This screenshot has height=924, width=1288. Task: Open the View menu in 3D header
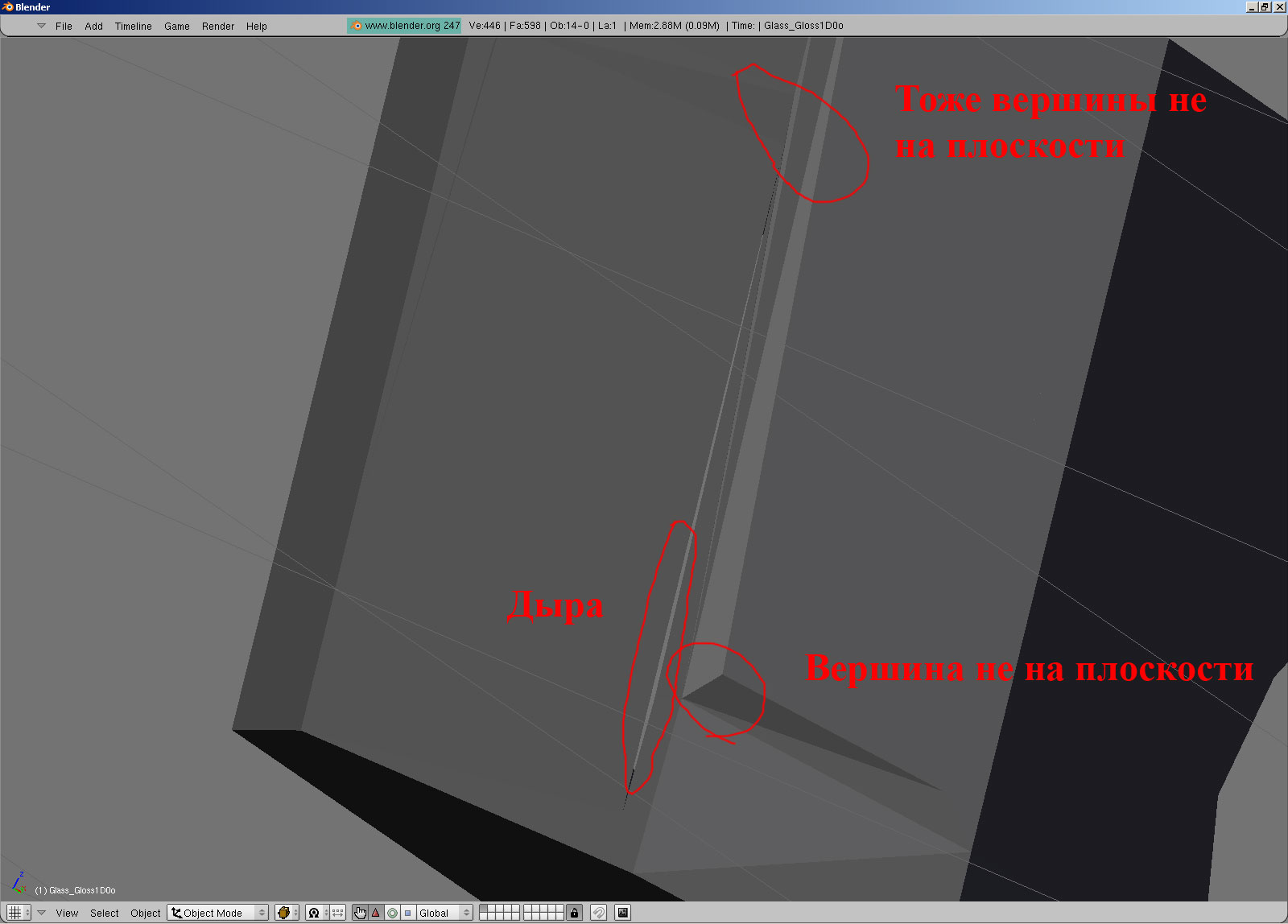coord(67,913)
